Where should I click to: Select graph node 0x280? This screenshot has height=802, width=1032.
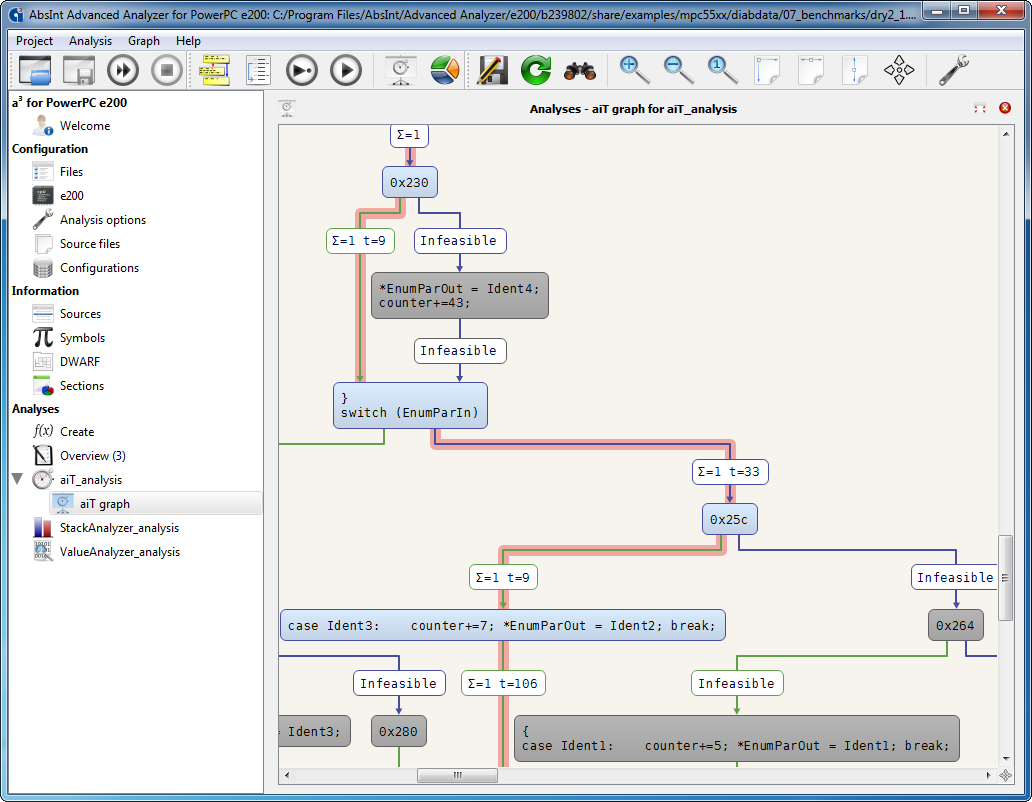coord(399,731)
